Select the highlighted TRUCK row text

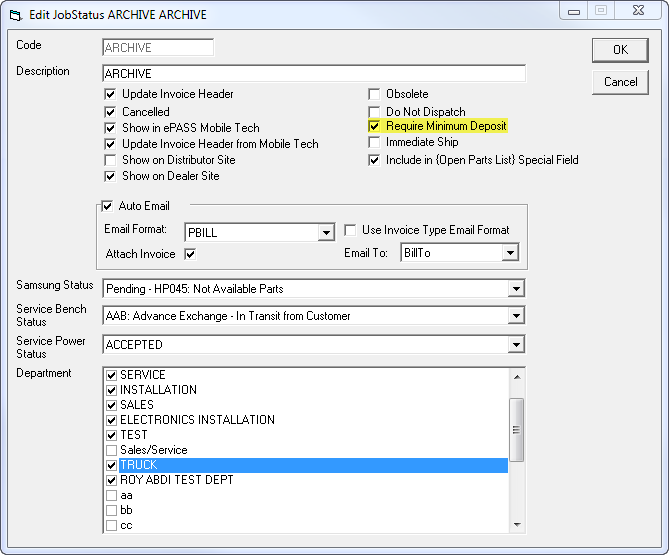click(x=139, y=465)
